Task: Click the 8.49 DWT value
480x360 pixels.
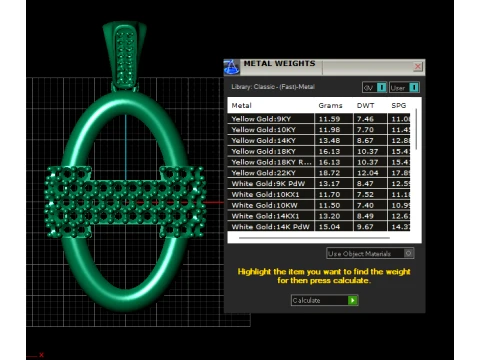Action: coord(365,216)
